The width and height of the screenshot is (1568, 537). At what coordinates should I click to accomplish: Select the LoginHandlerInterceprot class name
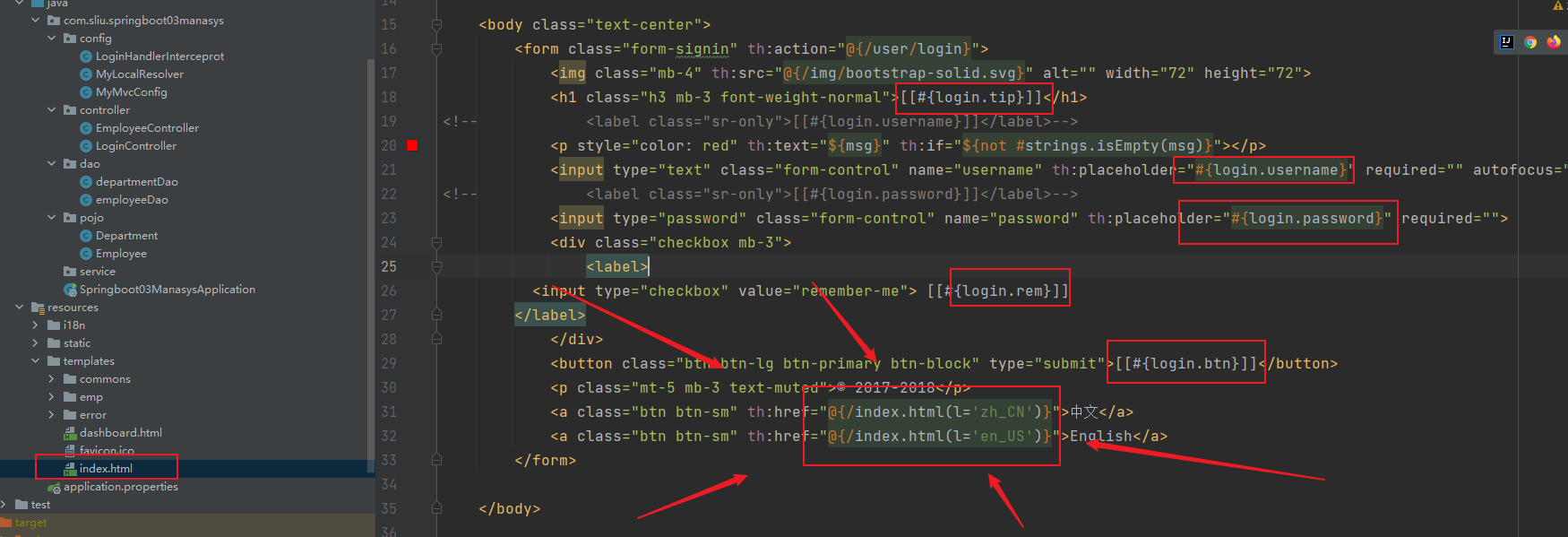coord(159,56)
